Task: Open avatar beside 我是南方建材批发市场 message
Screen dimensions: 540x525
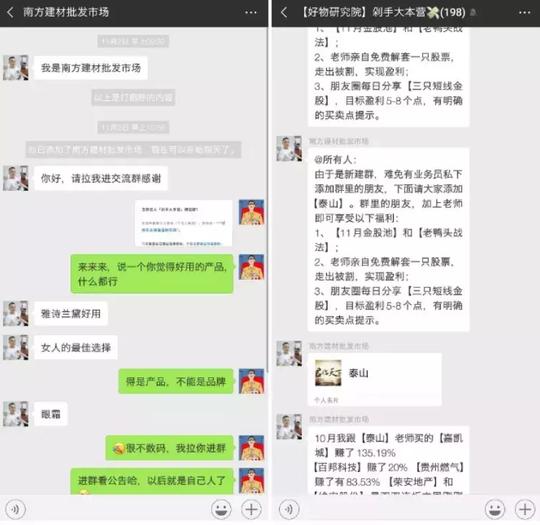Action: (15, 68)
